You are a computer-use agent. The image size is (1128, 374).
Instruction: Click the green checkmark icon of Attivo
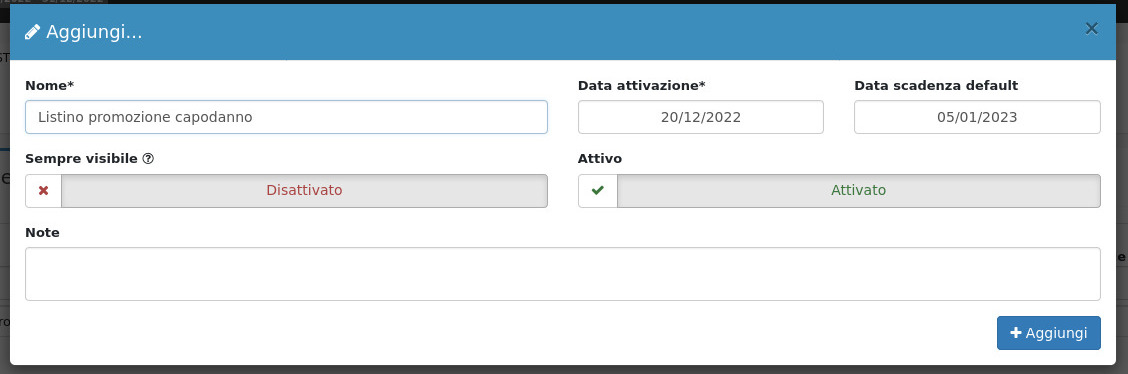click(x=598, y=191)
